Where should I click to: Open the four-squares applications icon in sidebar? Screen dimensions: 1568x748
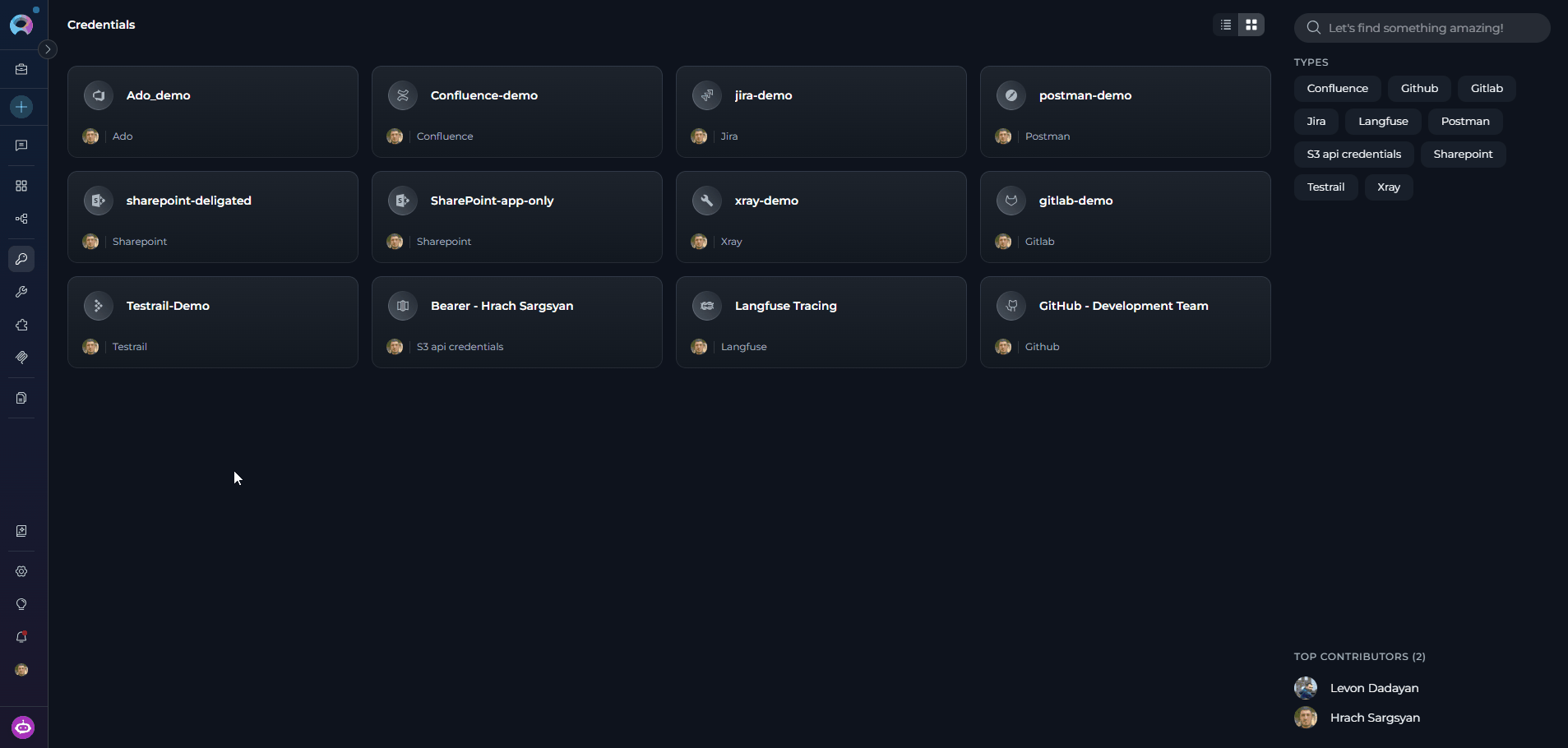point(21,186)
